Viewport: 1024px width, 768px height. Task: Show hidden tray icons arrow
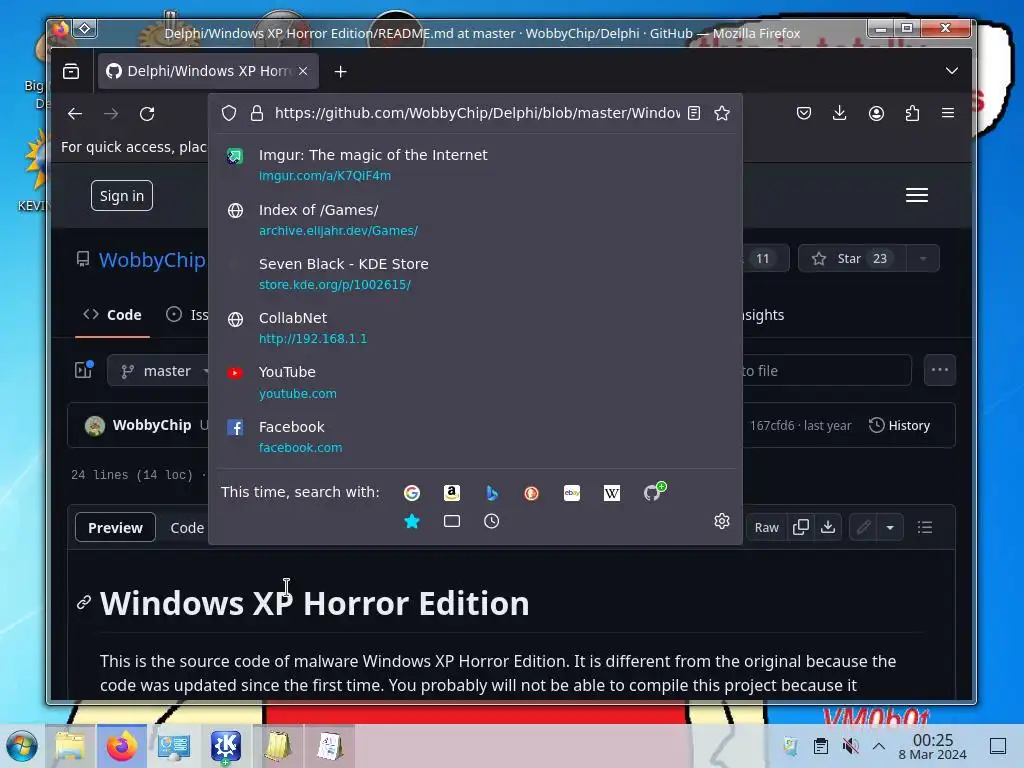pos(879,746)
